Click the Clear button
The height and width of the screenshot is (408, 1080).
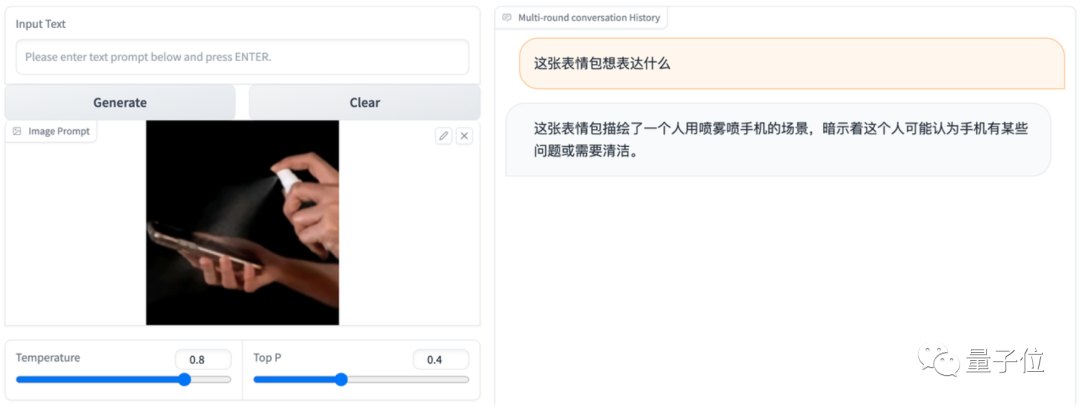(364, 103)
